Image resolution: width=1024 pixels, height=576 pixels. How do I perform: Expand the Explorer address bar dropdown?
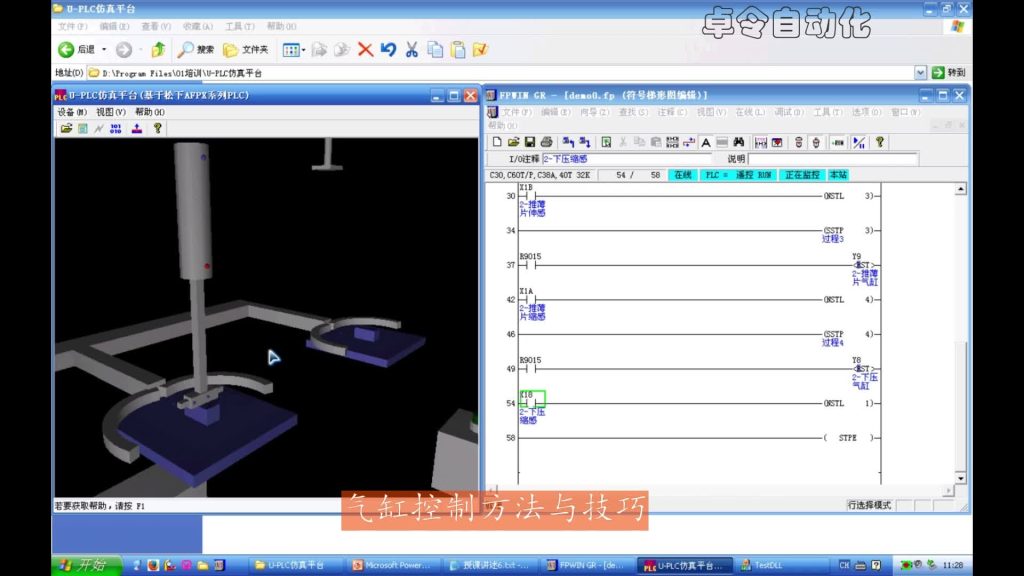(920, 73)
